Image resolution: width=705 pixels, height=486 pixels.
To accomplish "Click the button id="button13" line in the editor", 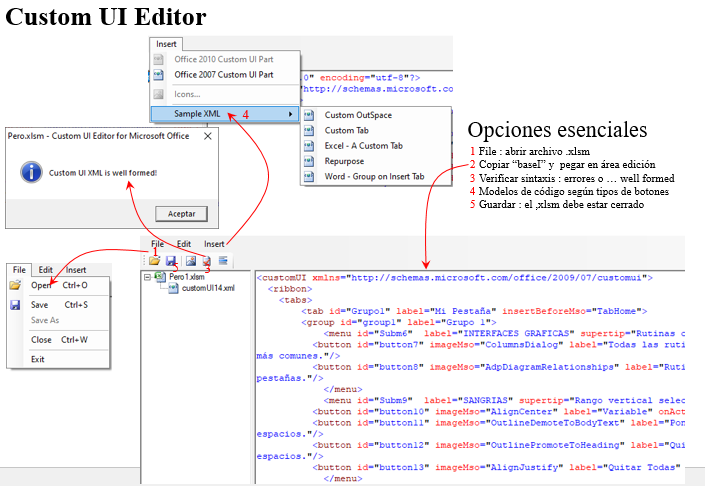I will (496, 468).
